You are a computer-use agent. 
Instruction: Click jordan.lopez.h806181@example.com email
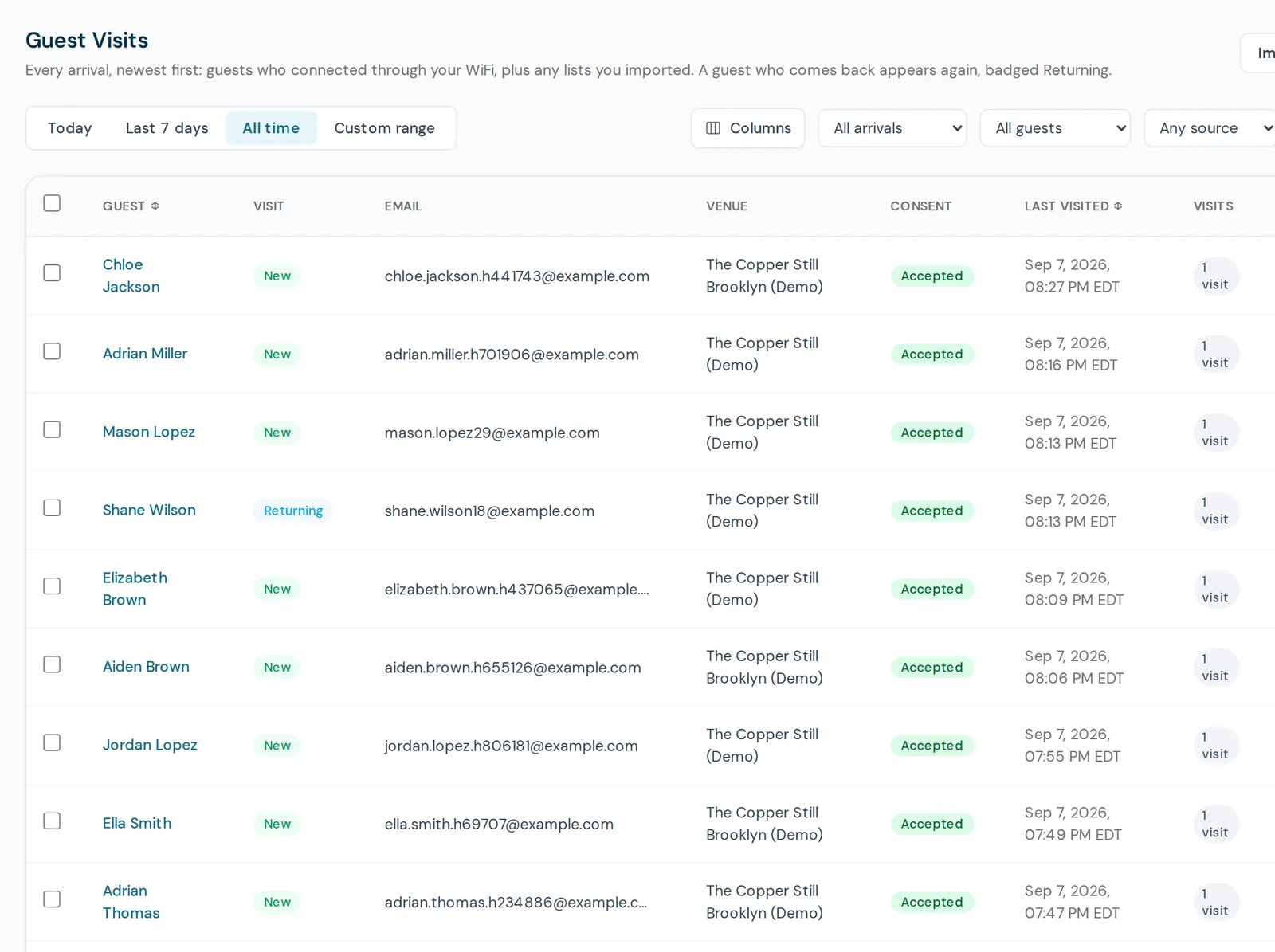[511, 746]
